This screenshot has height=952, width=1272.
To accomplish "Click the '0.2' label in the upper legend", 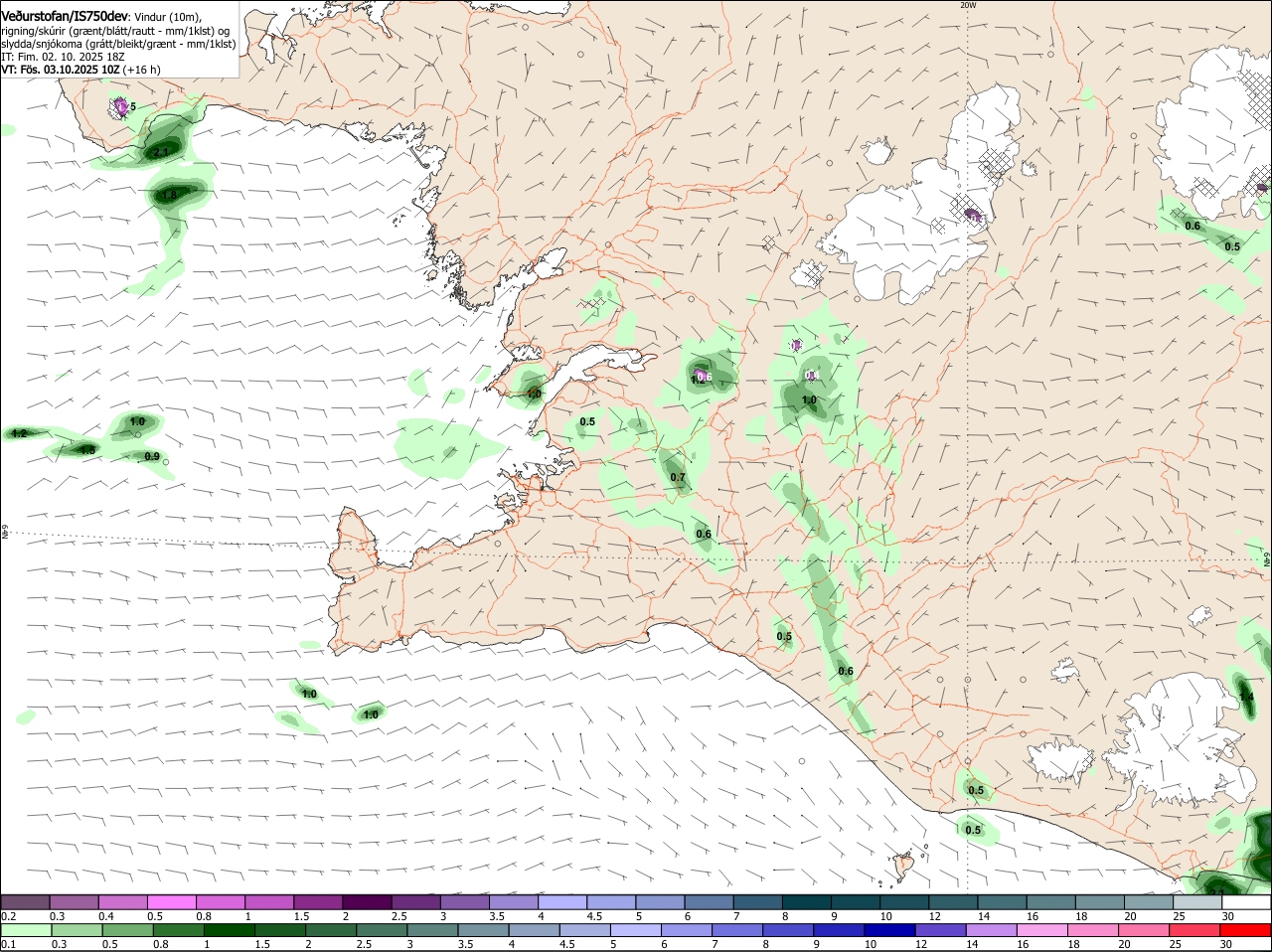I will 8,916.
